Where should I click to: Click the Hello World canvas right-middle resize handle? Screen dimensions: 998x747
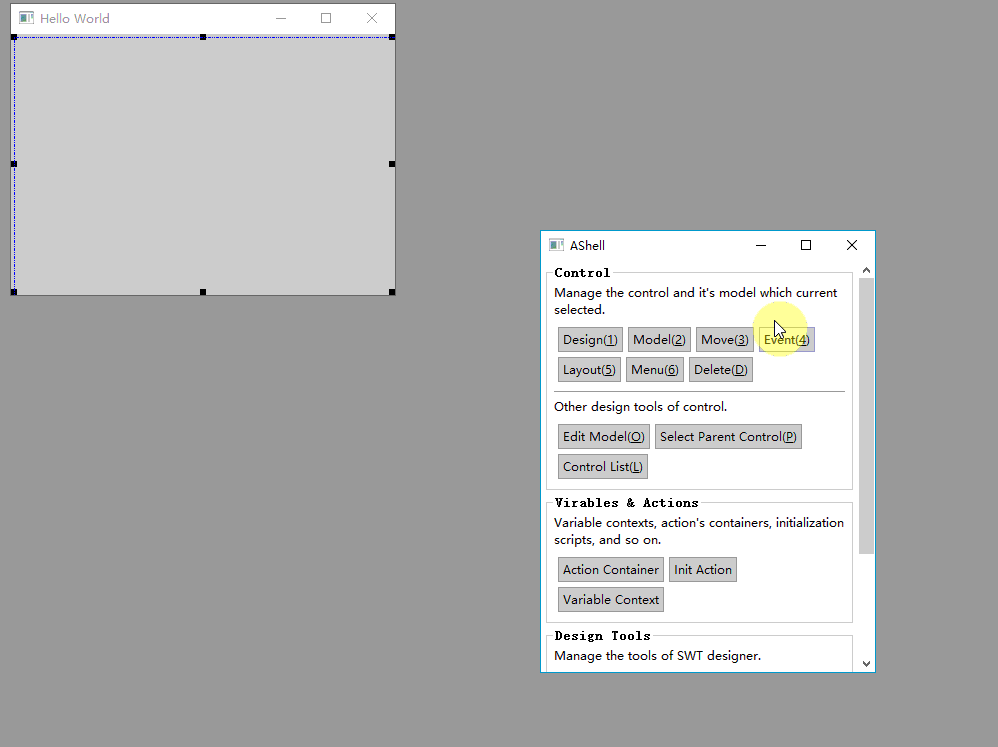[x=392, y=164]
